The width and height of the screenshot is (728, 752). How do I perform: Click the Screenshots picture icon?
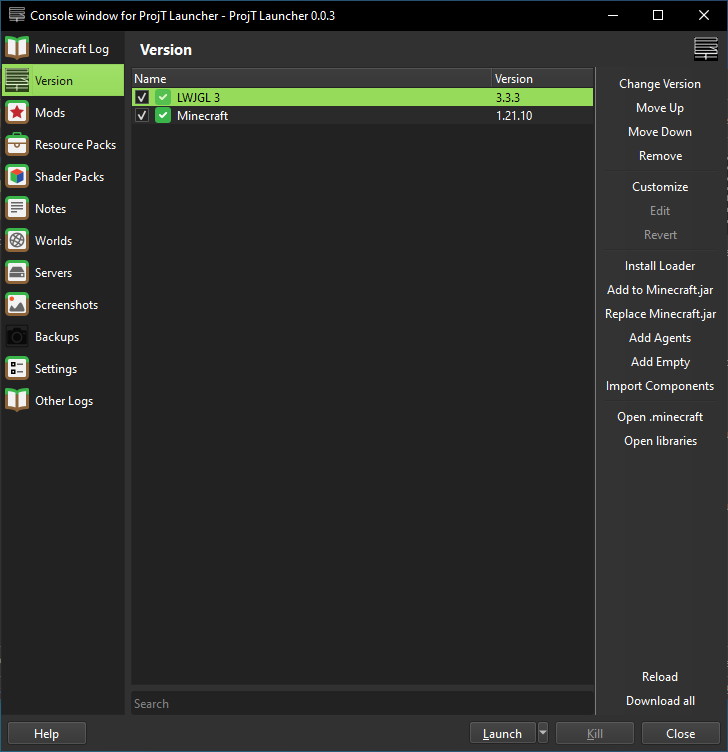[x=17, y=305]
